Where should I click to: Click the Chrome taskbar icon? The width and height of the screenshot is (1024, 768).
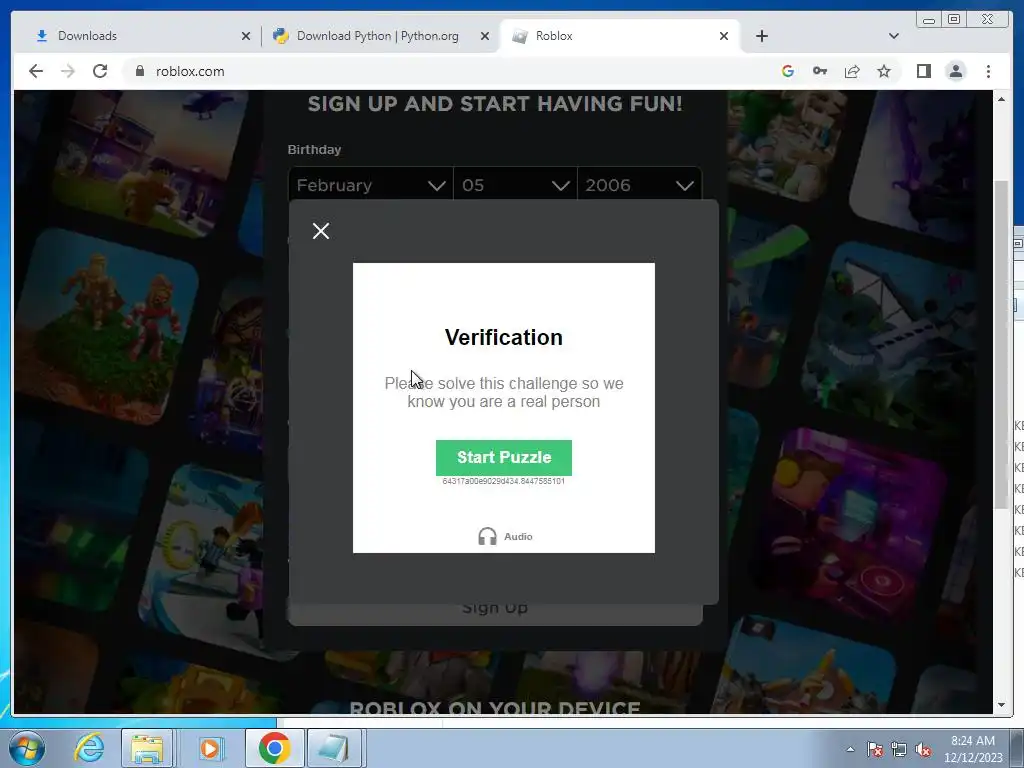coord(274,748)
